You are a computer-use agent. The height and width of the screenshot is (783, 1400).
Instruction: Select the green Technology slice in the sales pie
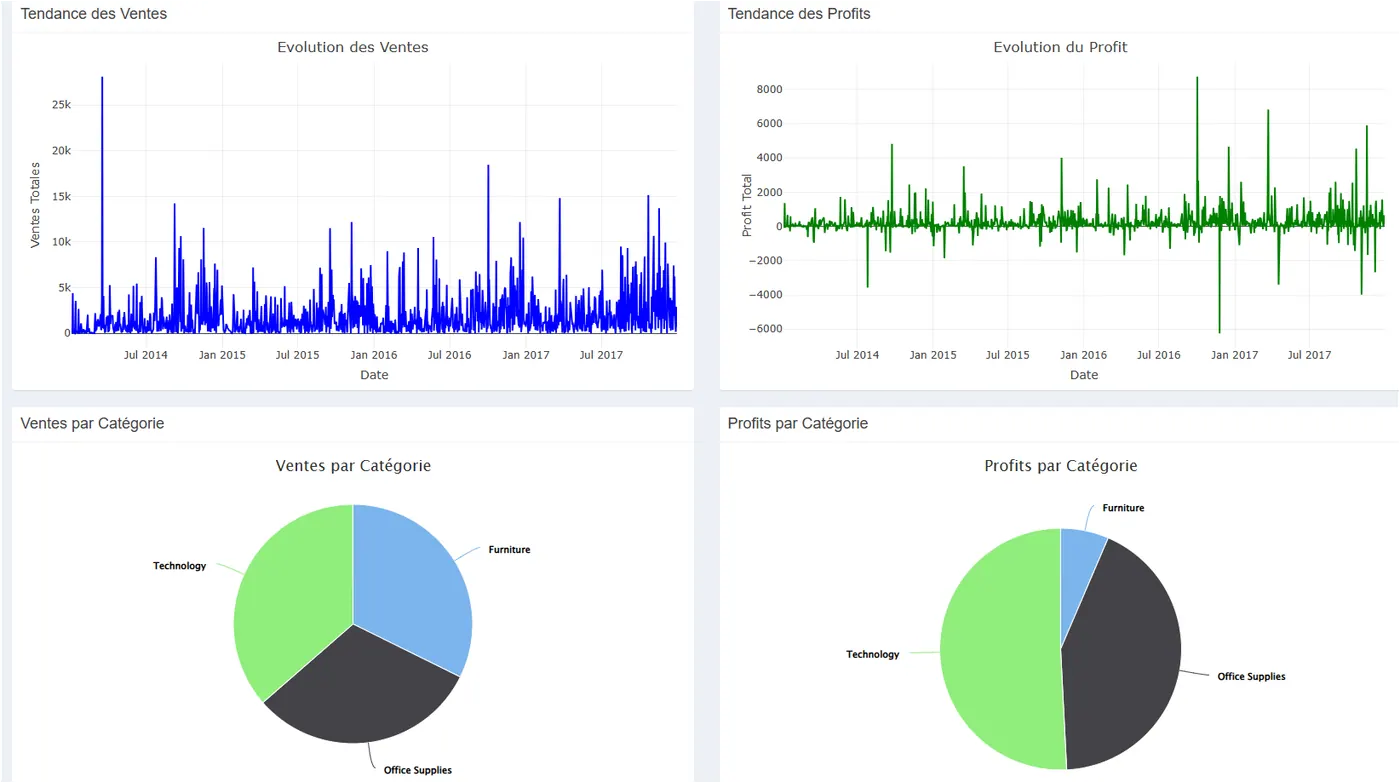[x=290, y=600]
